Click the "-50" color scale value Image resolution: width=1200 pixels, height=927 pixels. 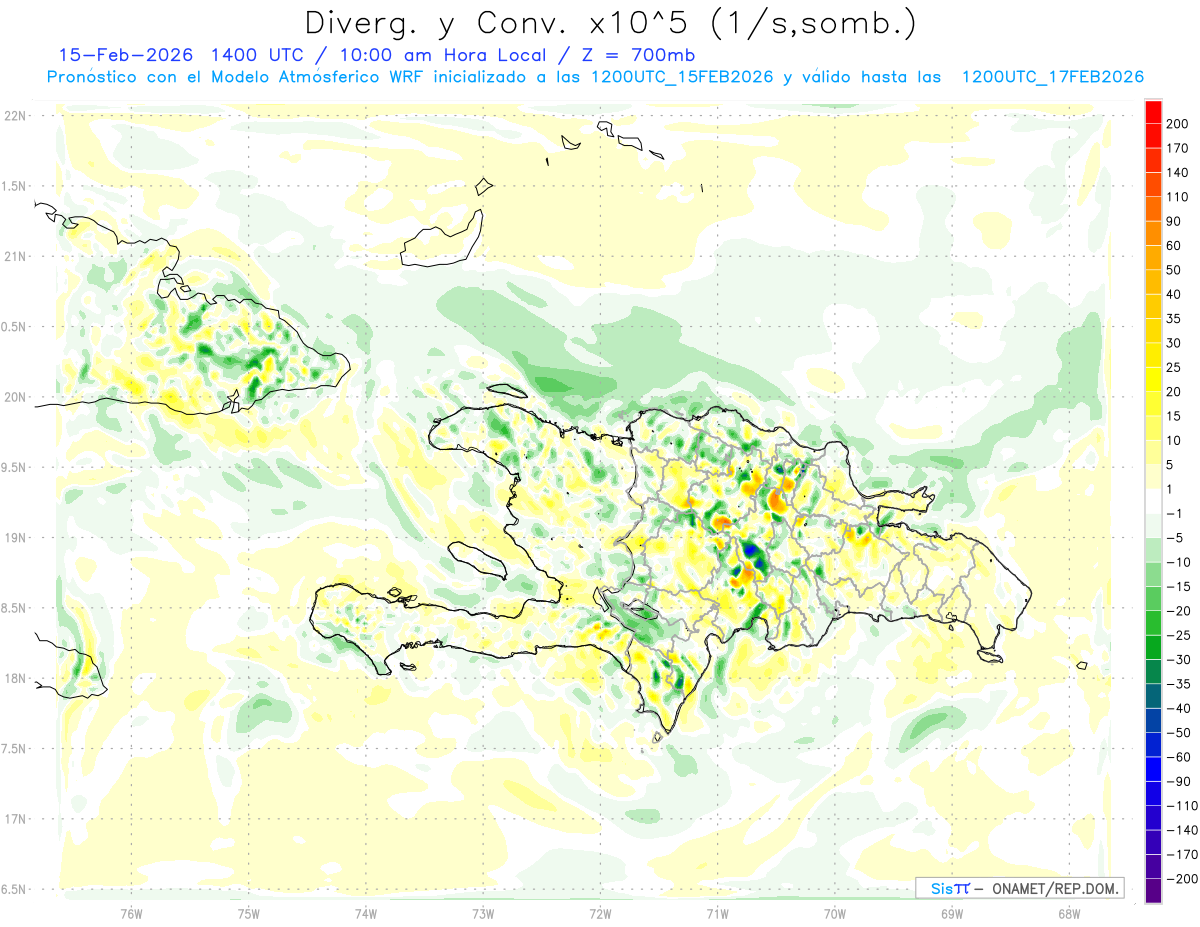coord(1179,733)
